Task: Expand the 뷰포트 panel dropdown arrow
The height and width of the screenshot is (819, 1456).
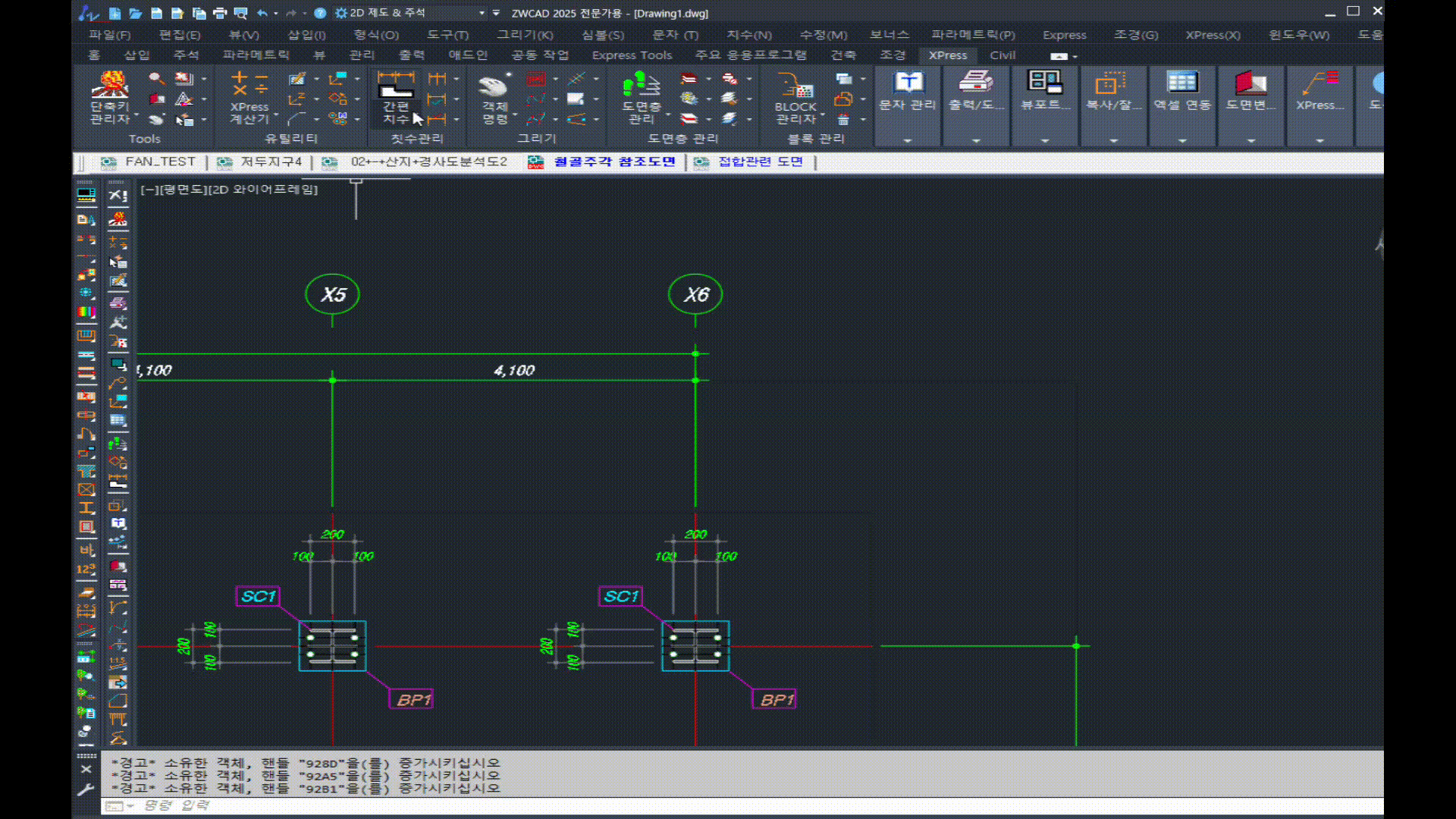Action: [1044, 140]
